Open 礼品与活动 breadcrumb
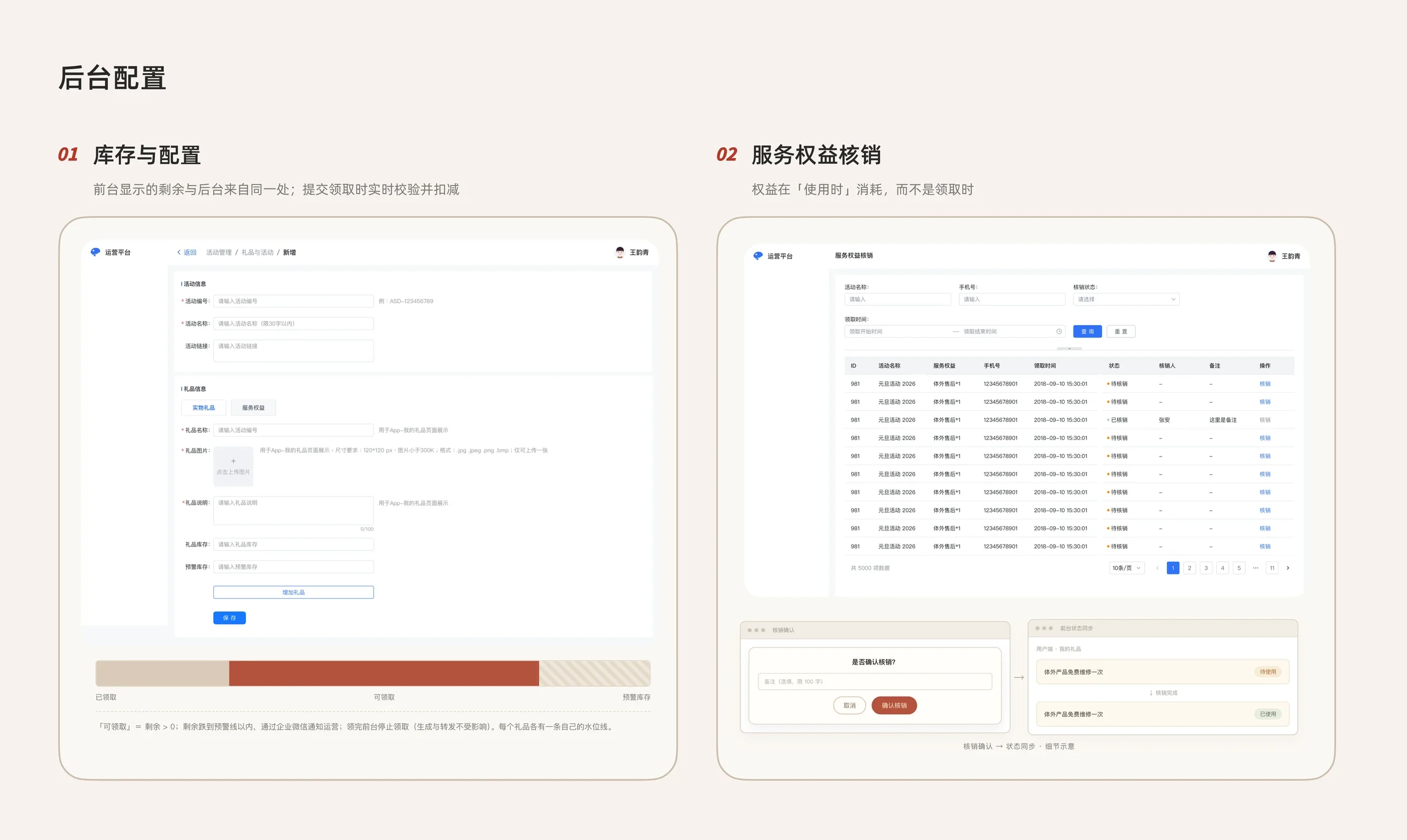 click(257, 253)
